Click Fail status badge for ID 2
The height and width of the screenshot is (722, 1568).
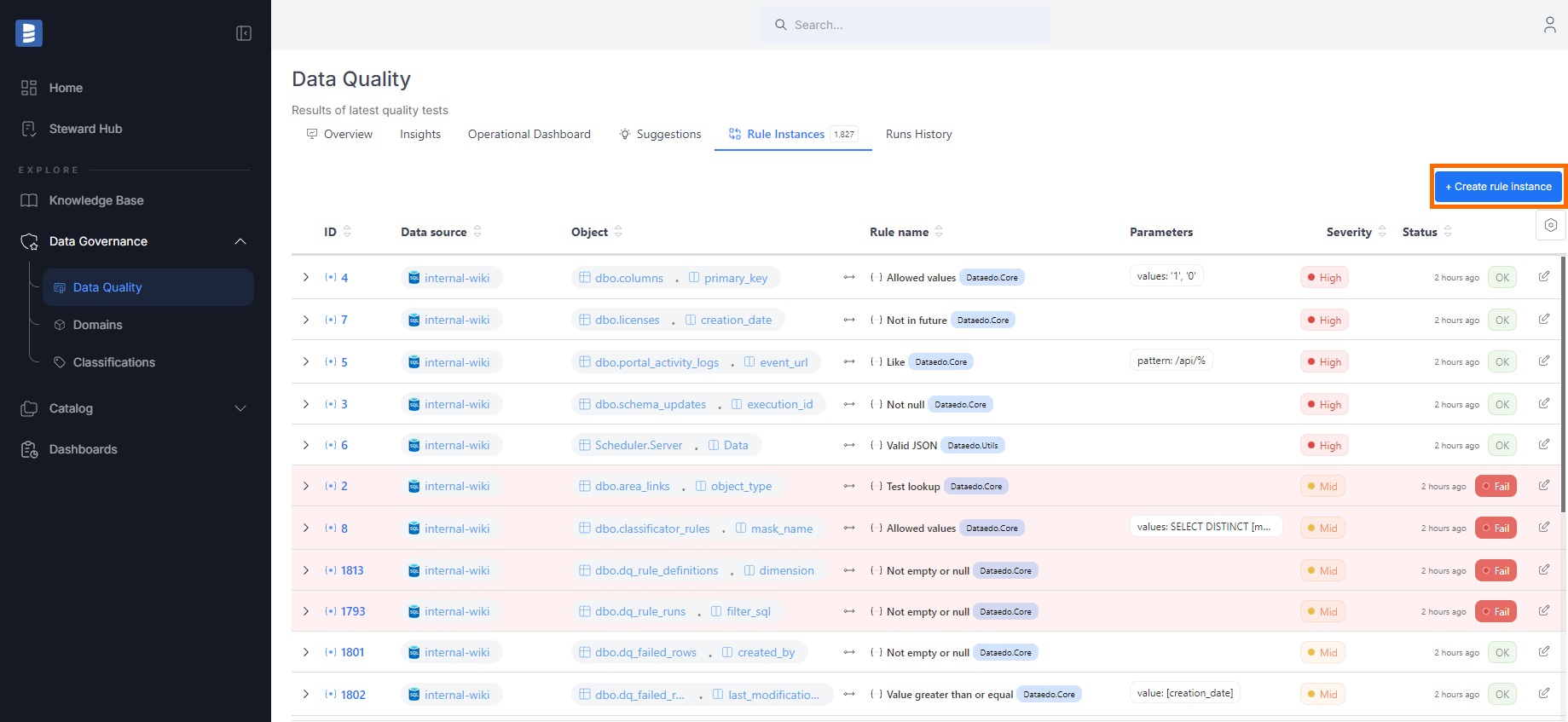(x=1496, y=486)
